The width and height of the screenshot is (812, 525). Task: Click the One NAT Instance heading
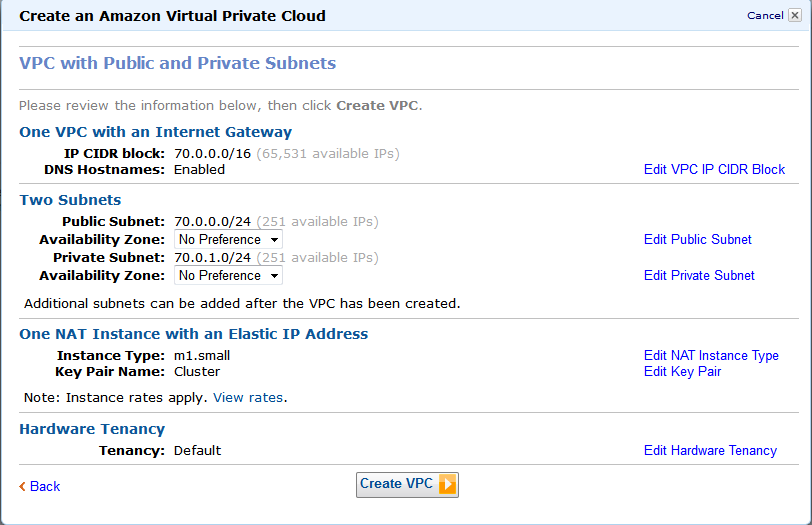click(194, 334)
